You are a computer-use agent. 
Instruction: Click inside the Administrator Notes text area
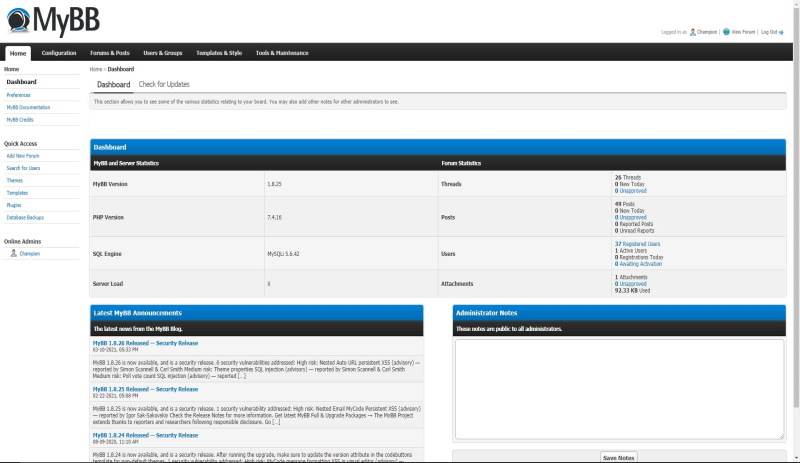(x=619, y=389)
